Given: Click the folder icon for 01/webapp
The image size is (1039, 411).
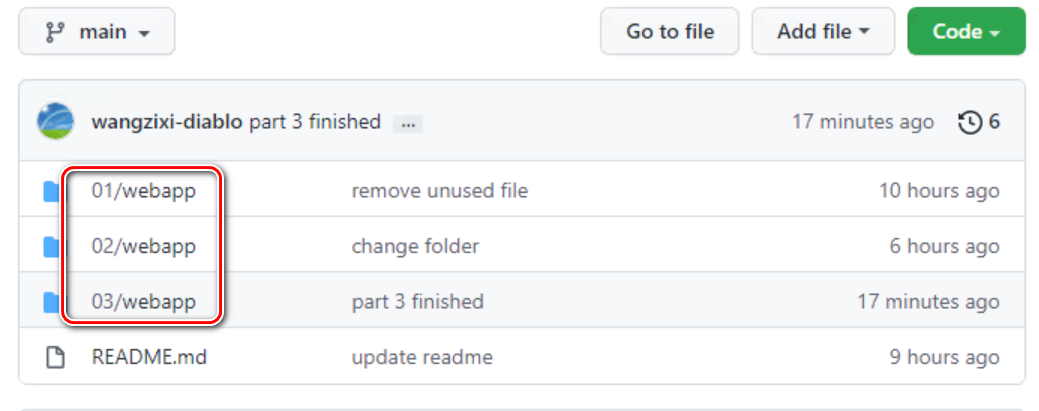Looking at the screenshot, I should pos(52,191).
